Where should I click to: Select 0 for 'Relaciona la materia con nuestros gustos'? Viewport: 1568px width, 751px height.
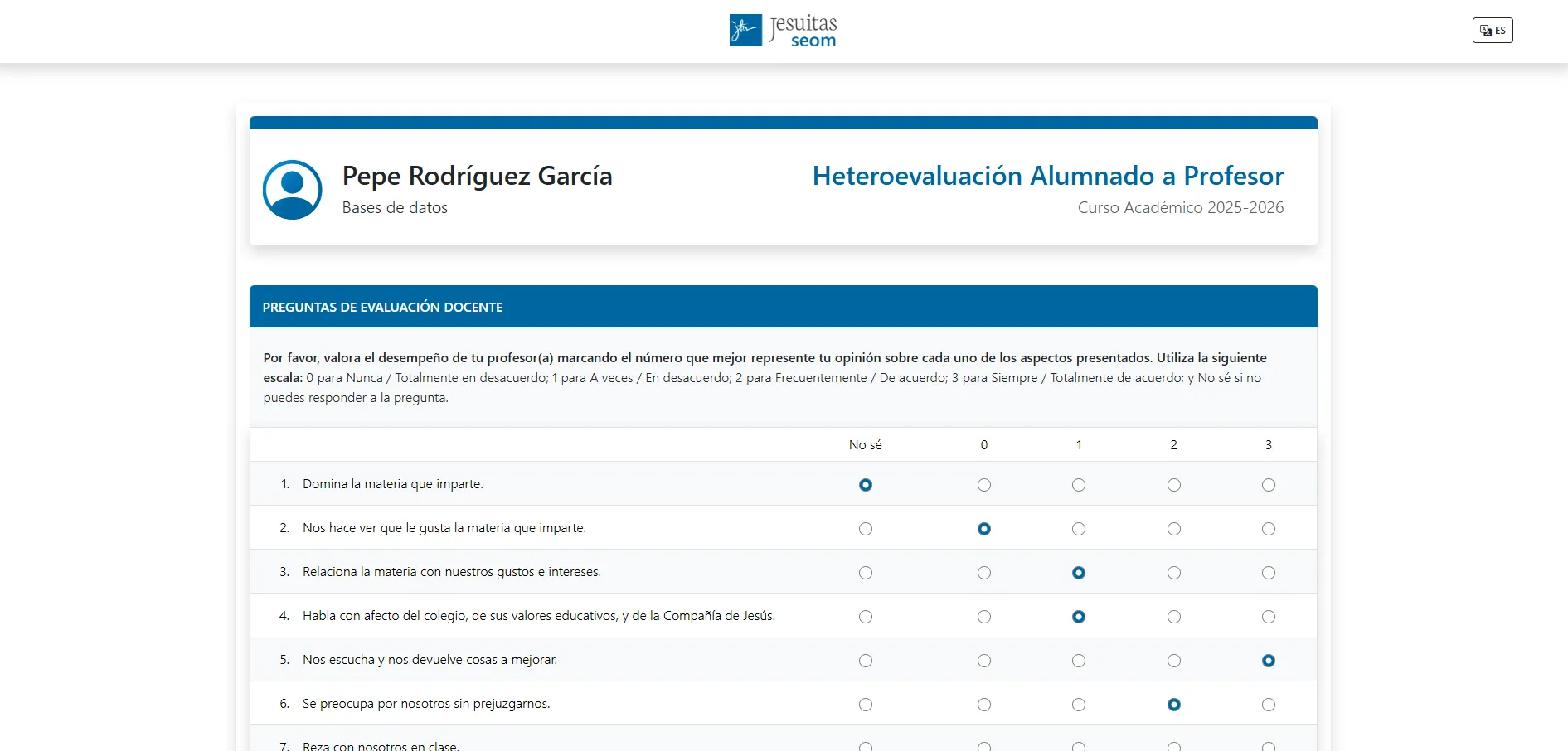[984, 573]
